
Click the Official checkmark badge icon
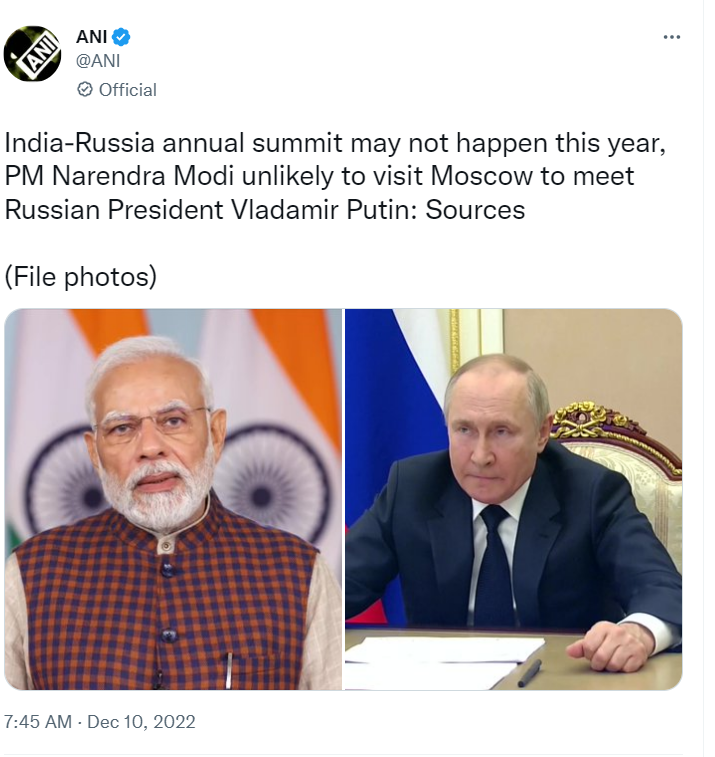coord(85,90)
